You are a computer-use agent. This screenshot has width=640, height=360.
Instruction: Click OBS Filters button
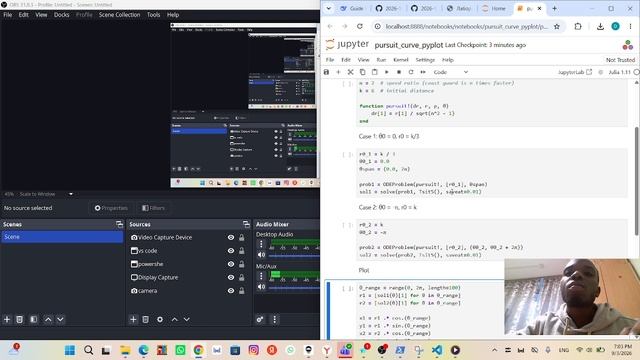tap(153, 208)
